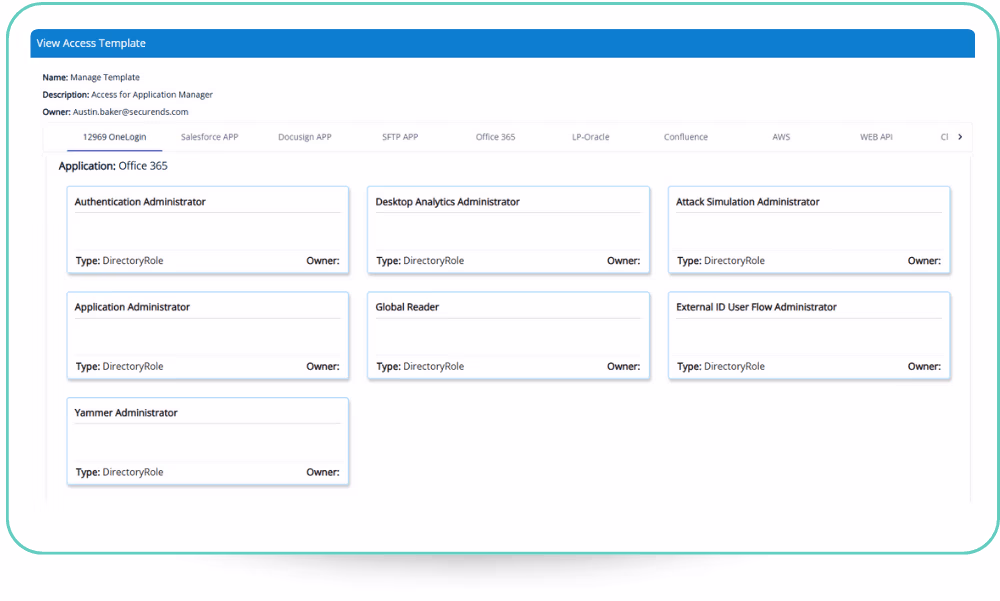The image size is (1000, 601).
Task: Go to the SFTP APP tab
Action: click(x=400, y=137)
